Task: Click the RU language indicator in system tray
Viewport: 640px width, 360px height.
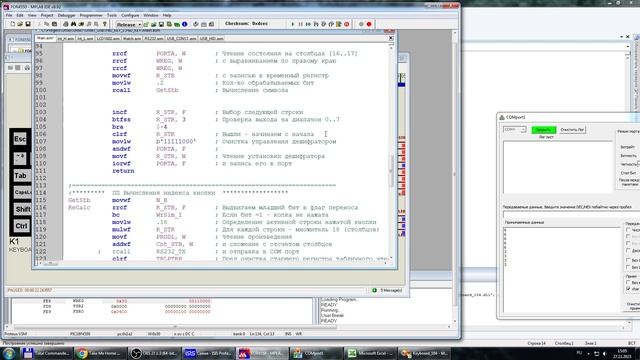Action: coord(579,353)
